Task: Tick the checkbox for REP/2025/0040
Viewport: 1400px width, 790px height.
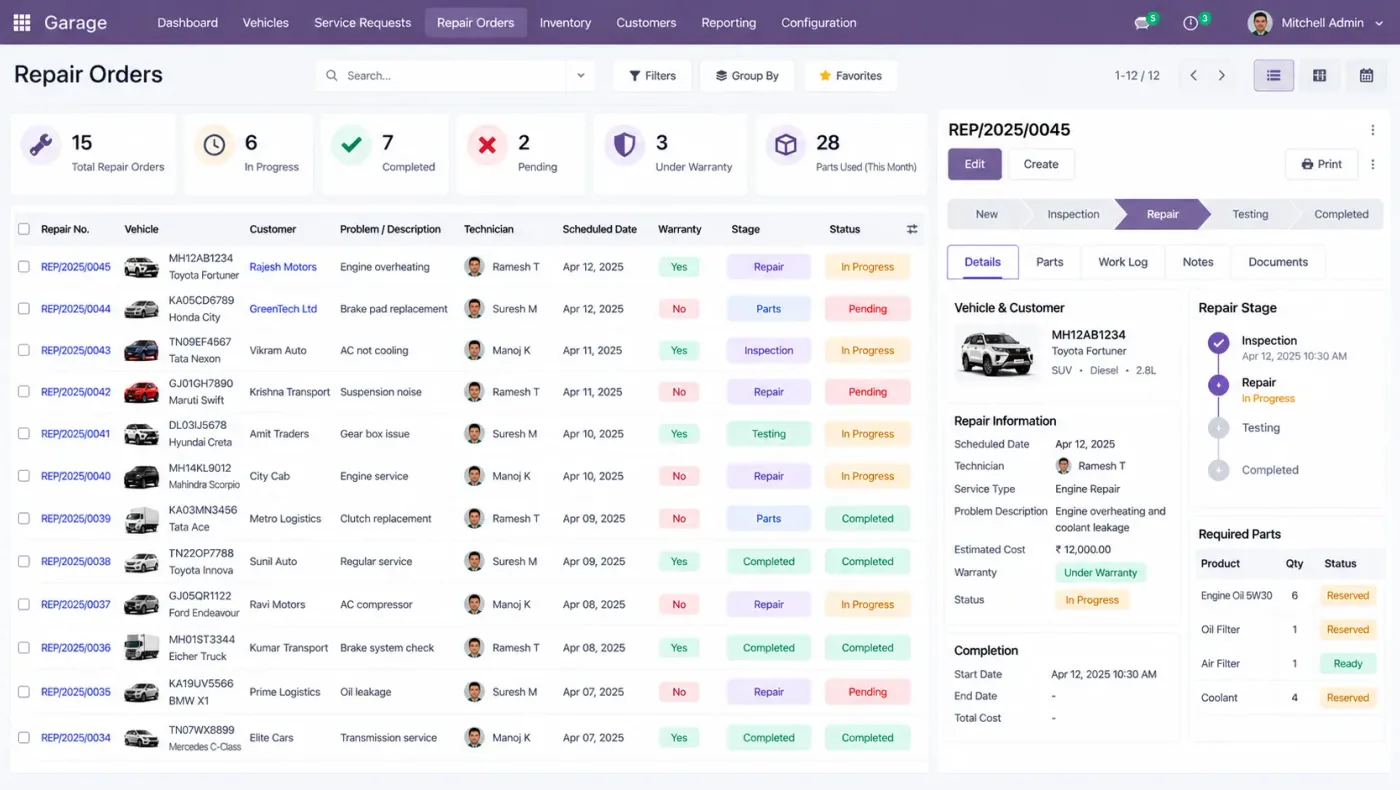Action: click(x=24, y=476)
